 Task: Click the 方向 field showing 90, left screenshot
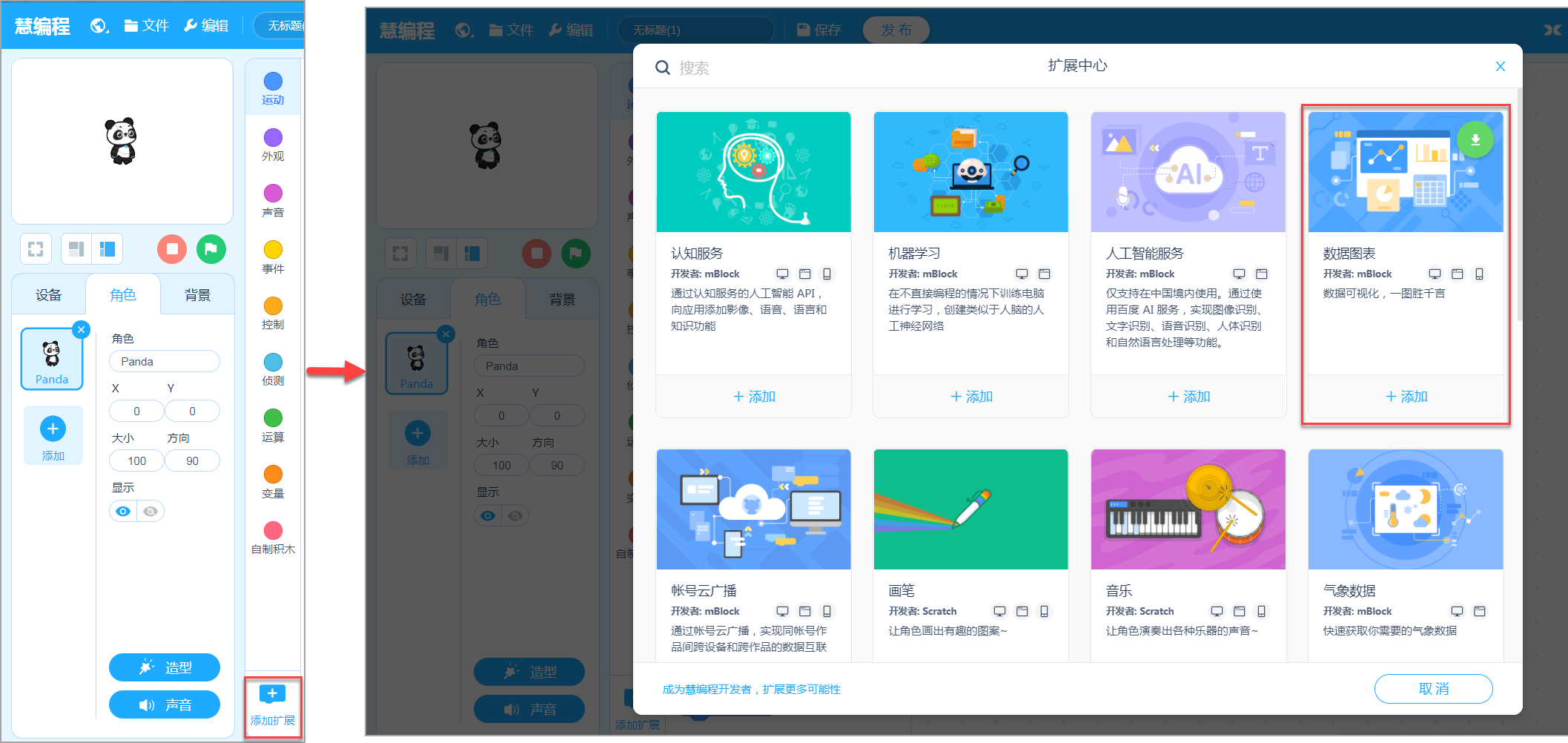point(193,461)
